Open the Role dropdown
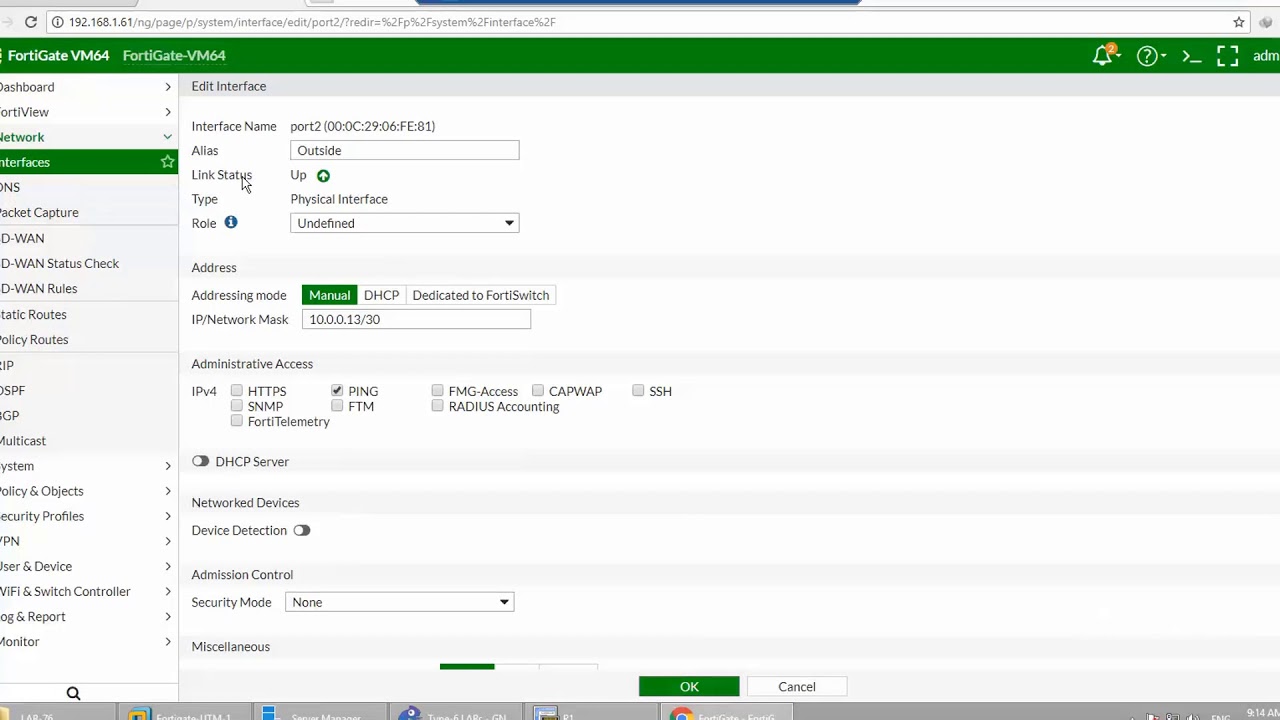This screenshot has height=720, width=1280. point(404,223)
